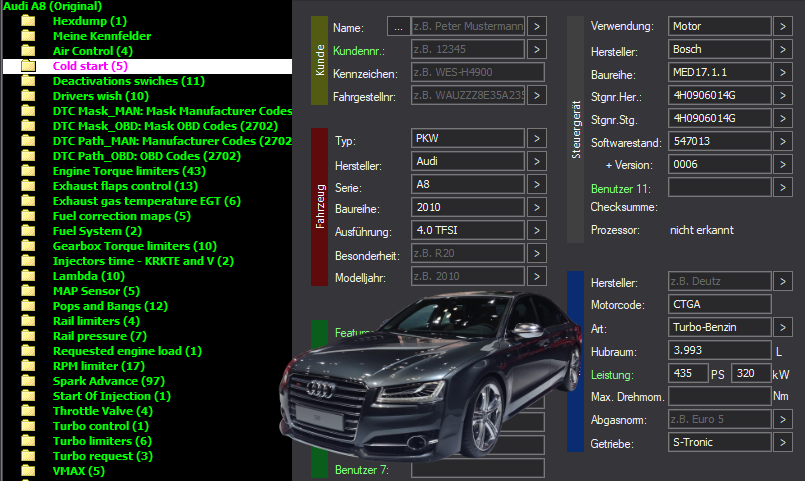The height and width of the screenshot is (481, 805).
Task: Open Requested engine load (1) entry
Action: (127, 351)
